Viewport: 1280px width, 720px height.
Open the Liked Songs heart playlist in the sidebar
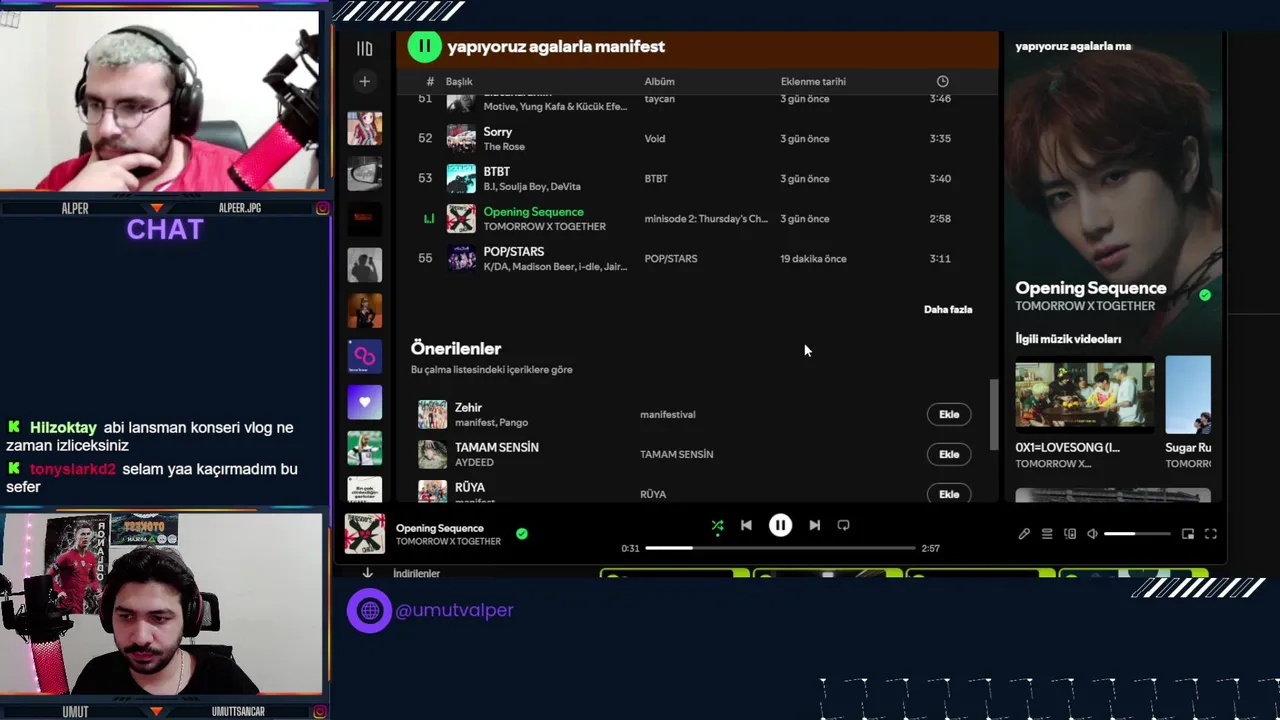click(364, 402)
